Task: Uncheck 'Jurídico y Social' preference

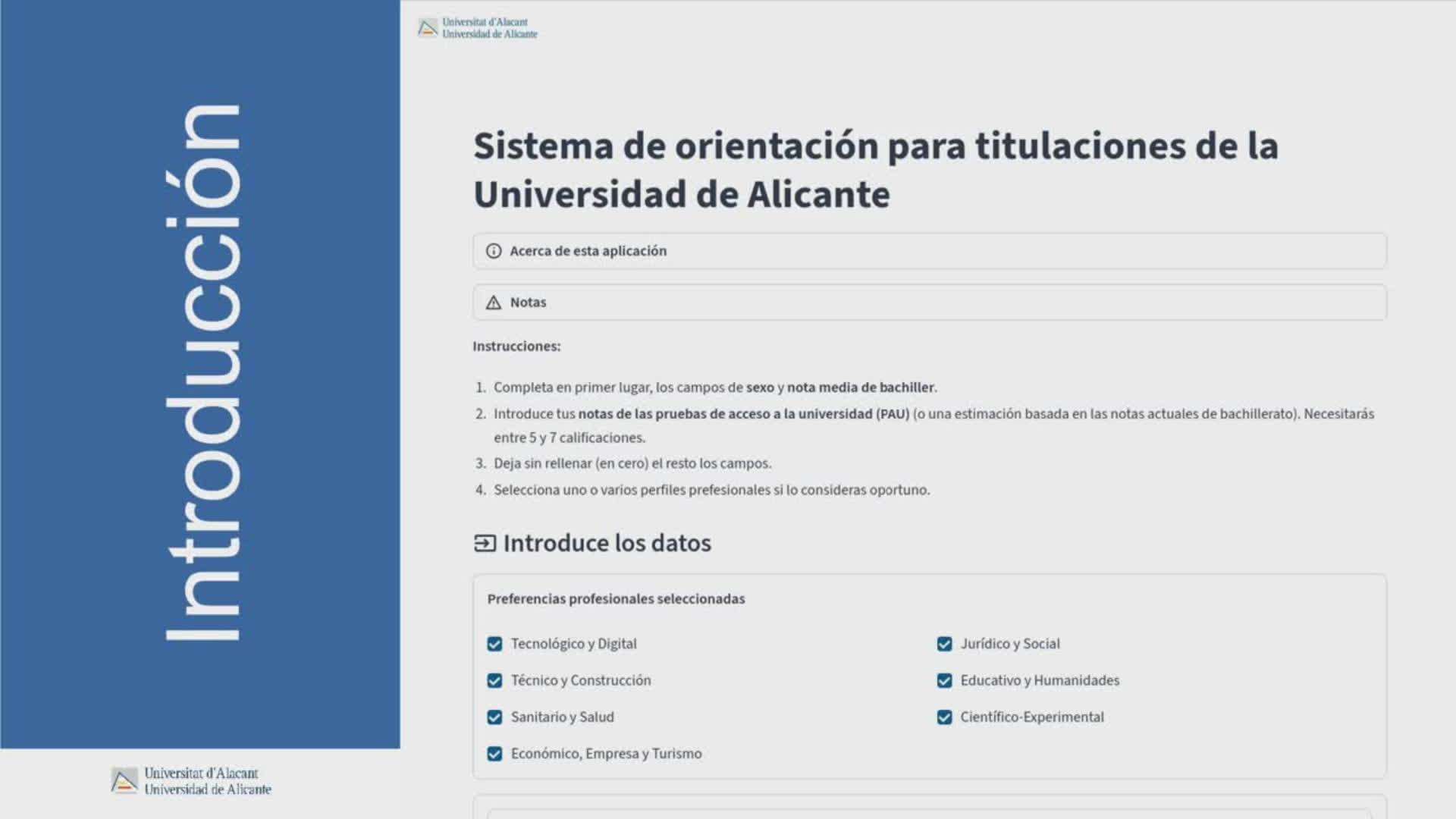Action: (x=944, y=644)
